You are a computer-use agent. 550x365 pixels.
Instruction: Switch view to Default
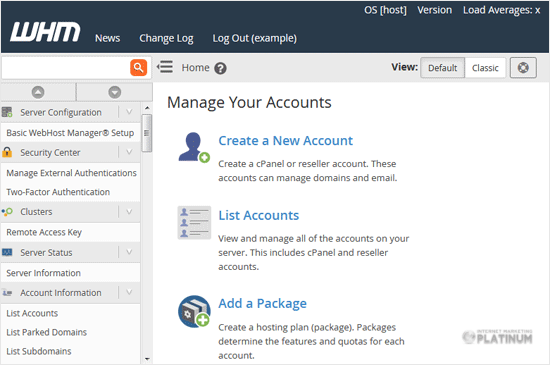[443, 68]
